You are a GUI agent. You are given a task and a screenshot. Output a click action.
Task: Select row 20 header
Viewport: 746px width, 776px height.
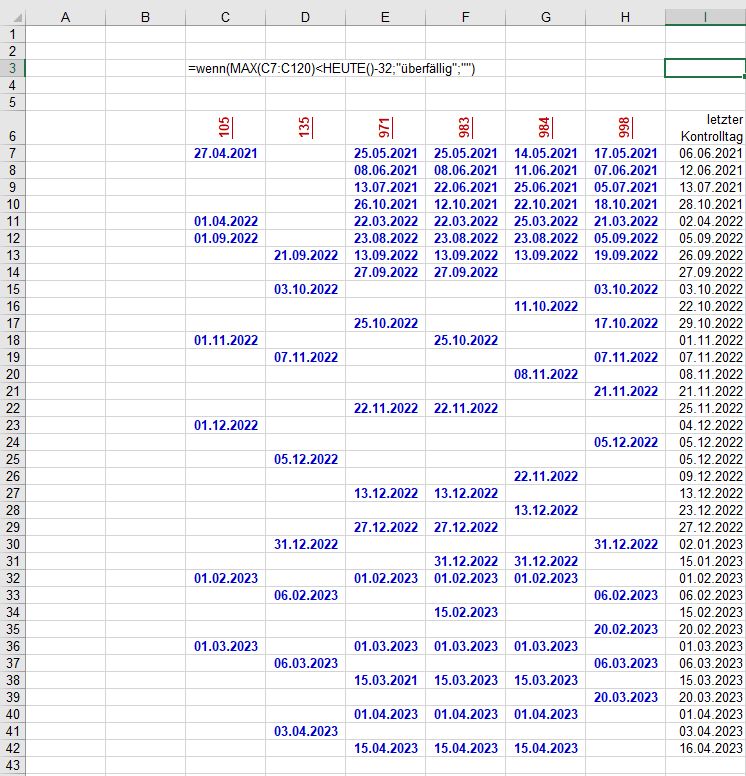point(12,374)
